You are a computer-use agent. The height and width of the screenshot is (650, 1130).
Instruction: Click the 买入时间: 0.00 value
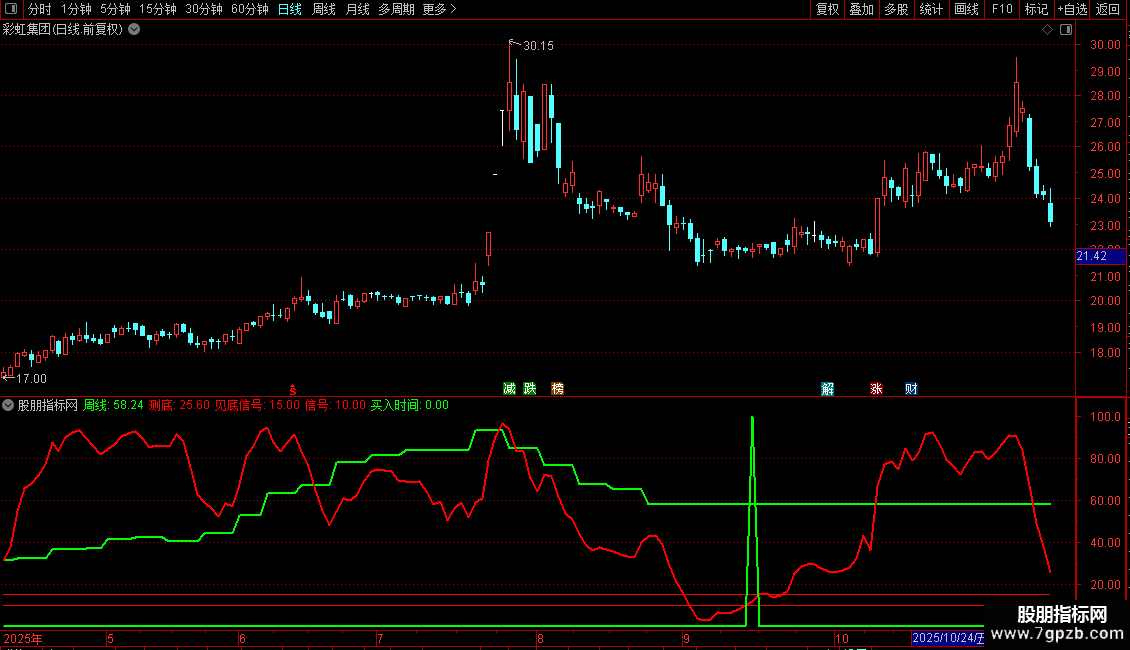(409, 405)
